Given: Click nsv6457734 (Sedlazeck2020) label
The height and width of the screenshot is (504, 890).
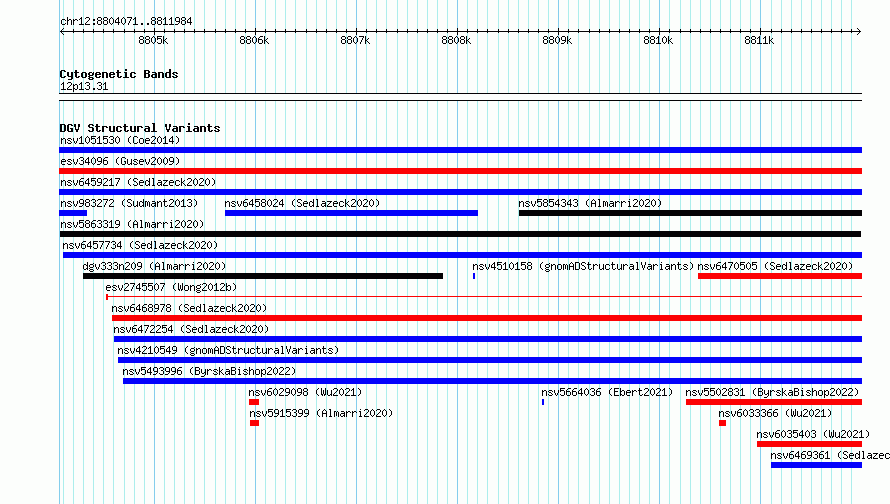Looking at the screenshot, I should point(140,245).
